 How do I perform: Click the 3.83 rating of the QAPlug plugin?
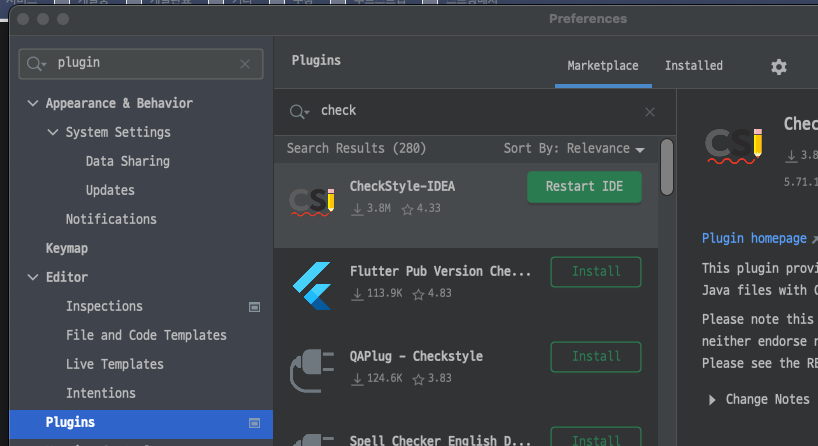pos(432,379)
